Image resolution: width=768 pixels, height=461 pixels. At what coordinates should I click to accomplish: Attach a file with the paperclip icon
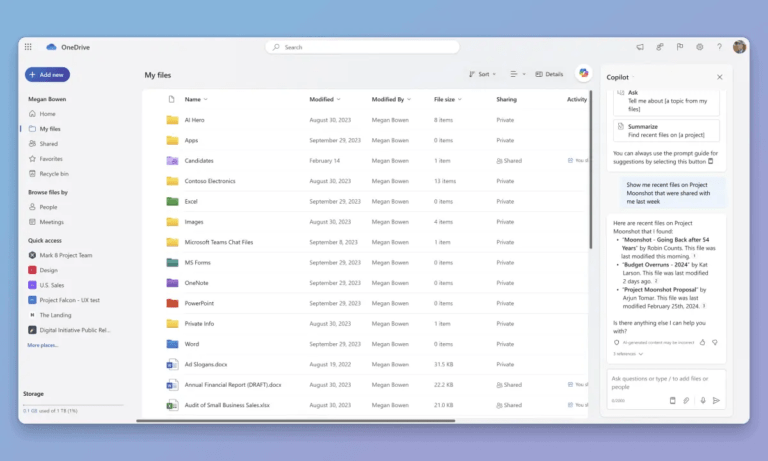coord(687,401)
